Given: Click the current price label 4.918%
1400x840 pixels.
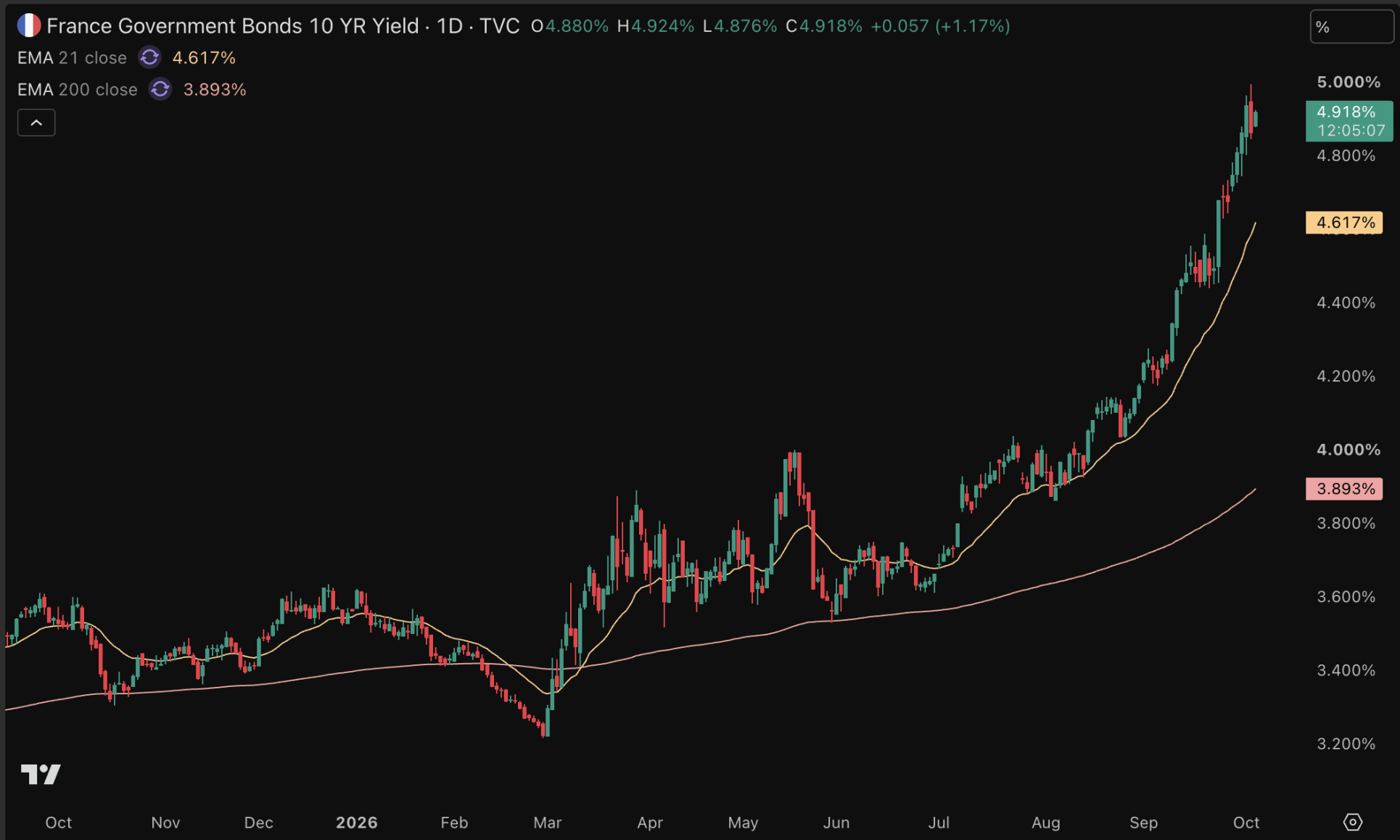Looking at the screenshot, I should 1346,112.
